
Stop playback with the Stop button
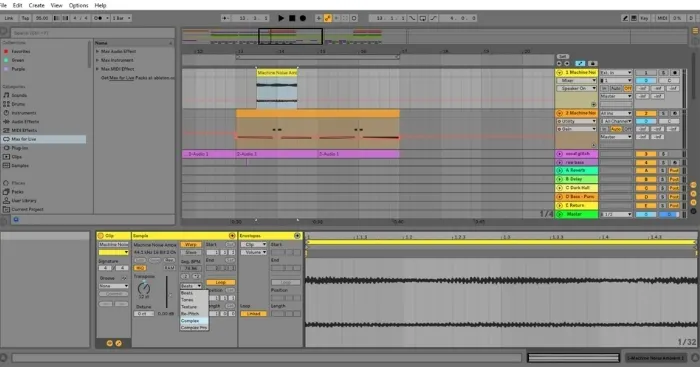point(292,18)
